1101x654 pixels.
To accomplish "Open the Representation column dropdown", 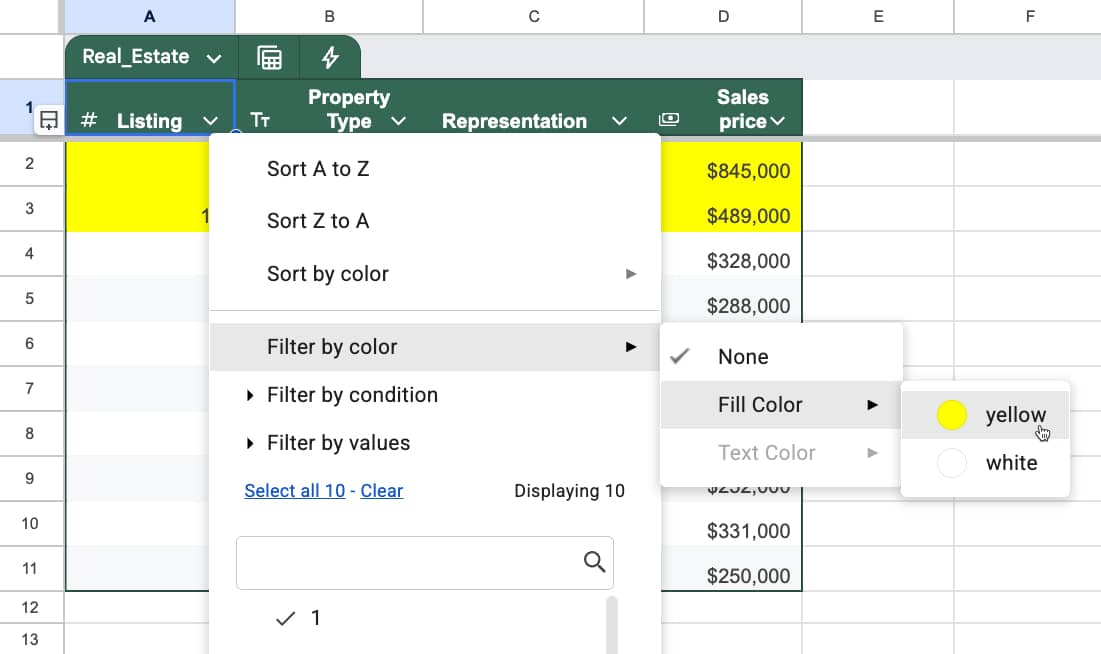I will (619, 121).
